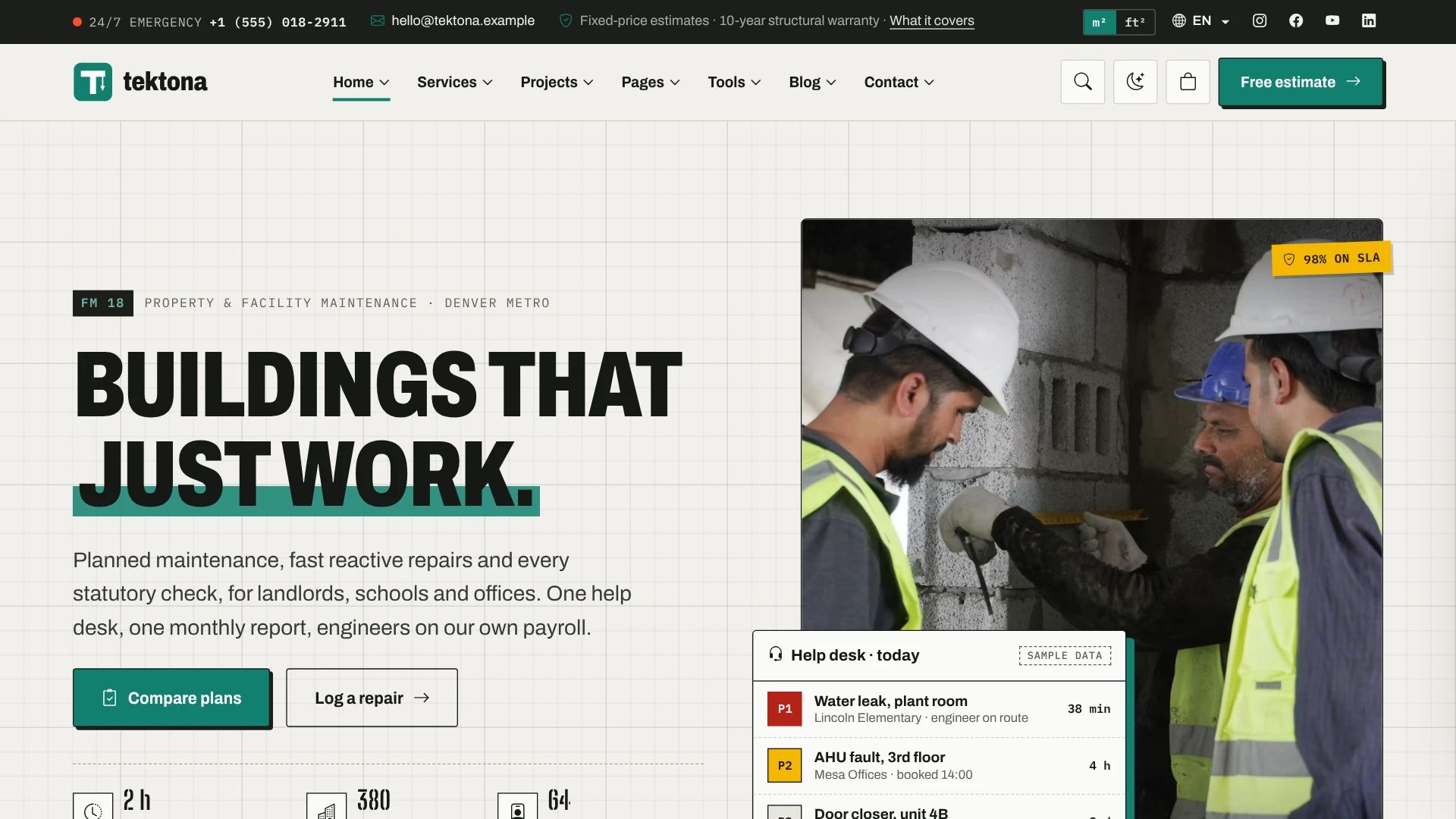This screenshot has height=819, width=1456.
Task: Click the search magnifier icon
Action: (x=1083, y=82)
